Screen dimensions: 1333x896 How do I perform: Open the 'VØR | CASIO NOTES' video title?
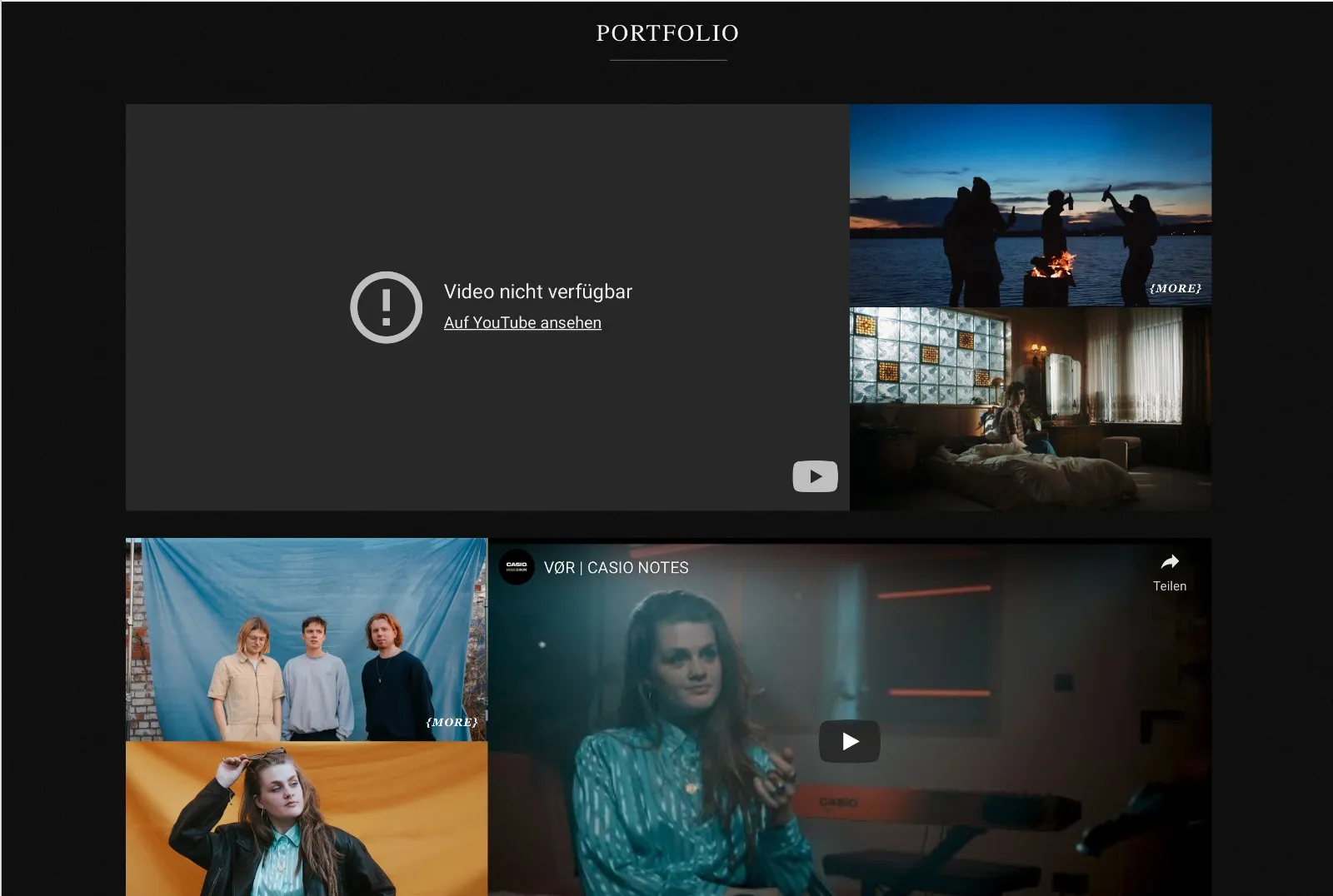617,568
